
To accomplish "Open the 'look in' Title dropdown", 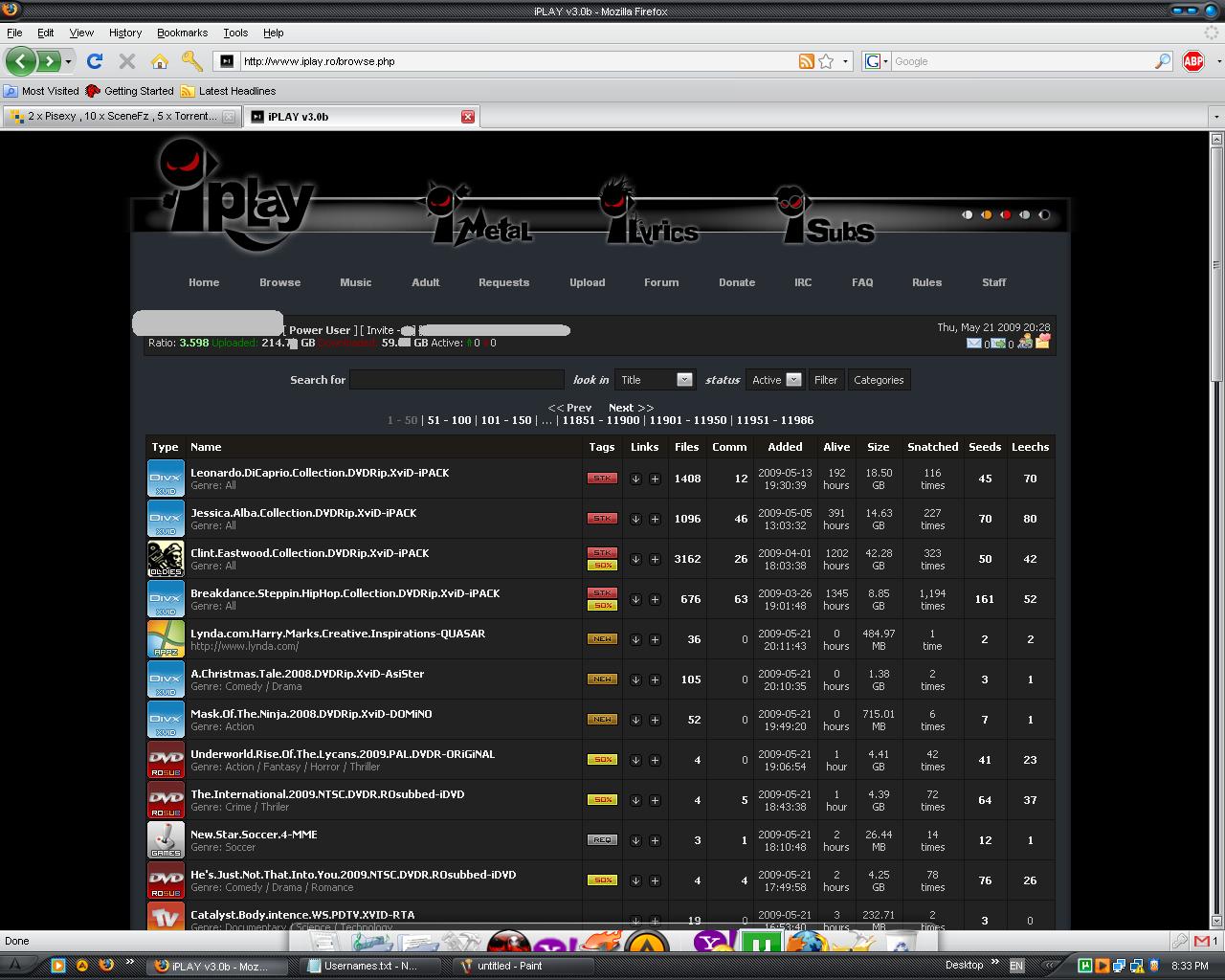I will (655, 380).
